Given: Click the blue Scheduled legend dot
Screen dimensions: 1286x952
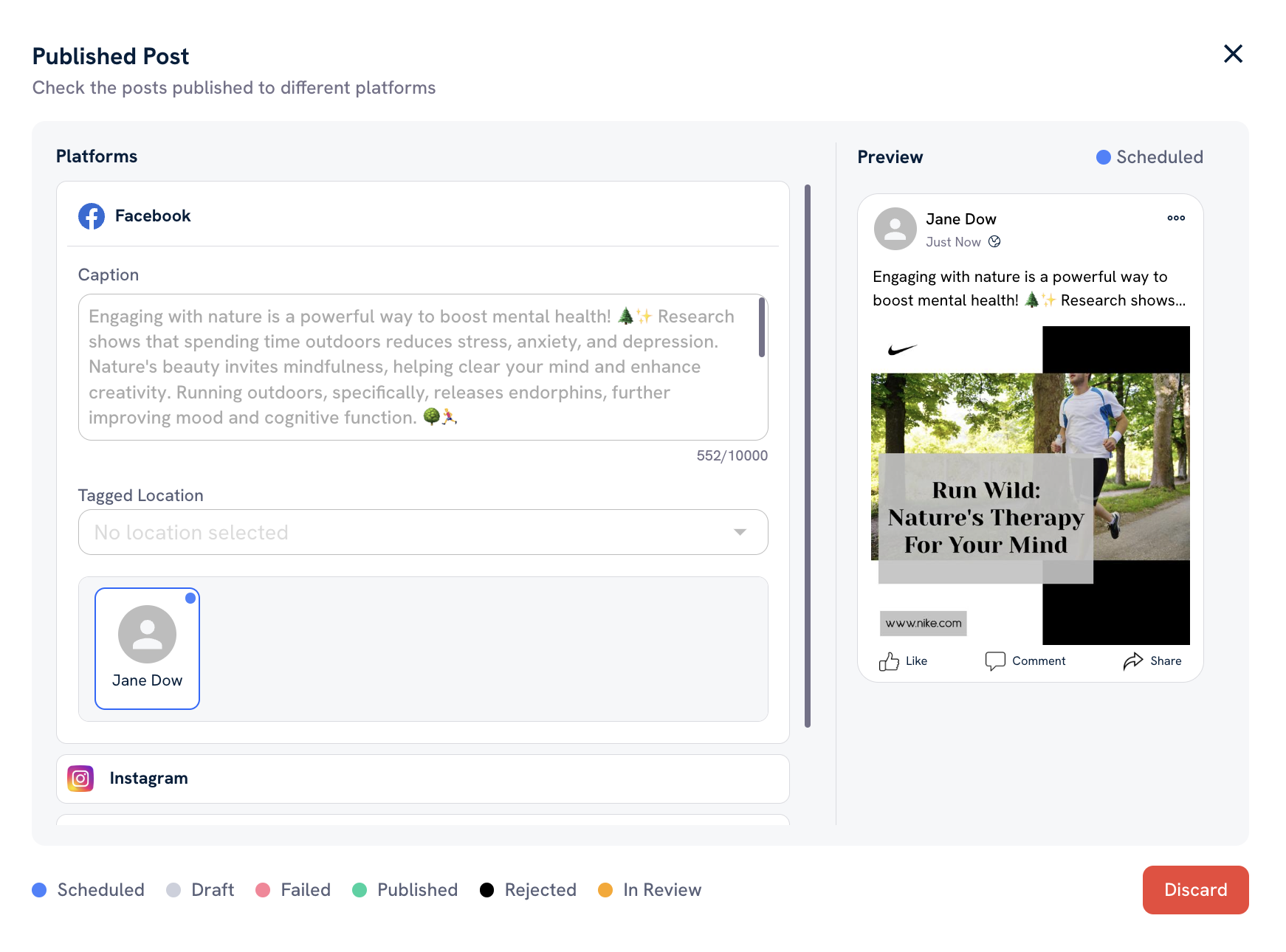Looking at the screenshot, I should tap(40, 890).
